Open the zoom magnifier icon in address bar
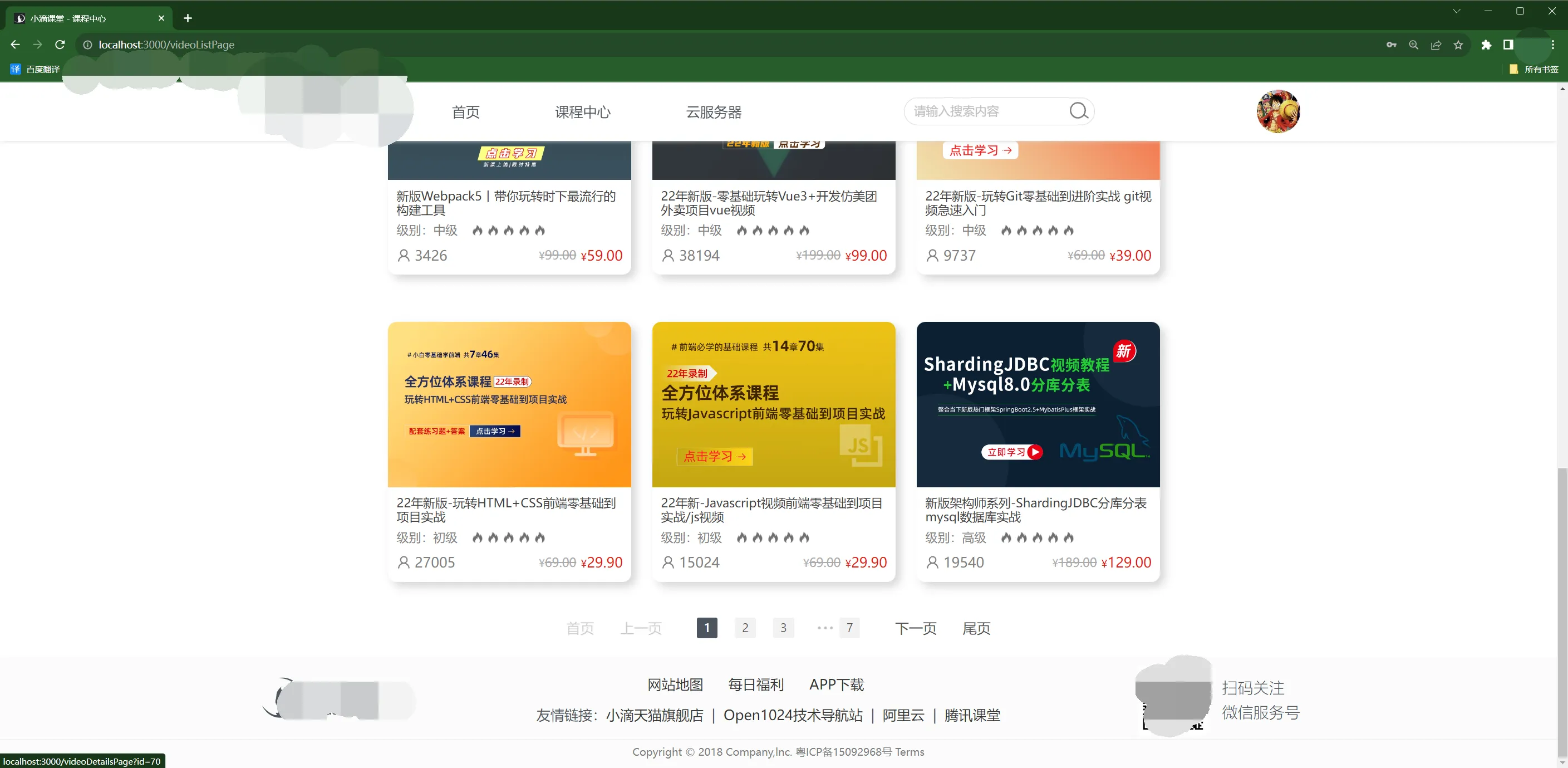Viewport: 1568px width, 768px height. 1413,45
